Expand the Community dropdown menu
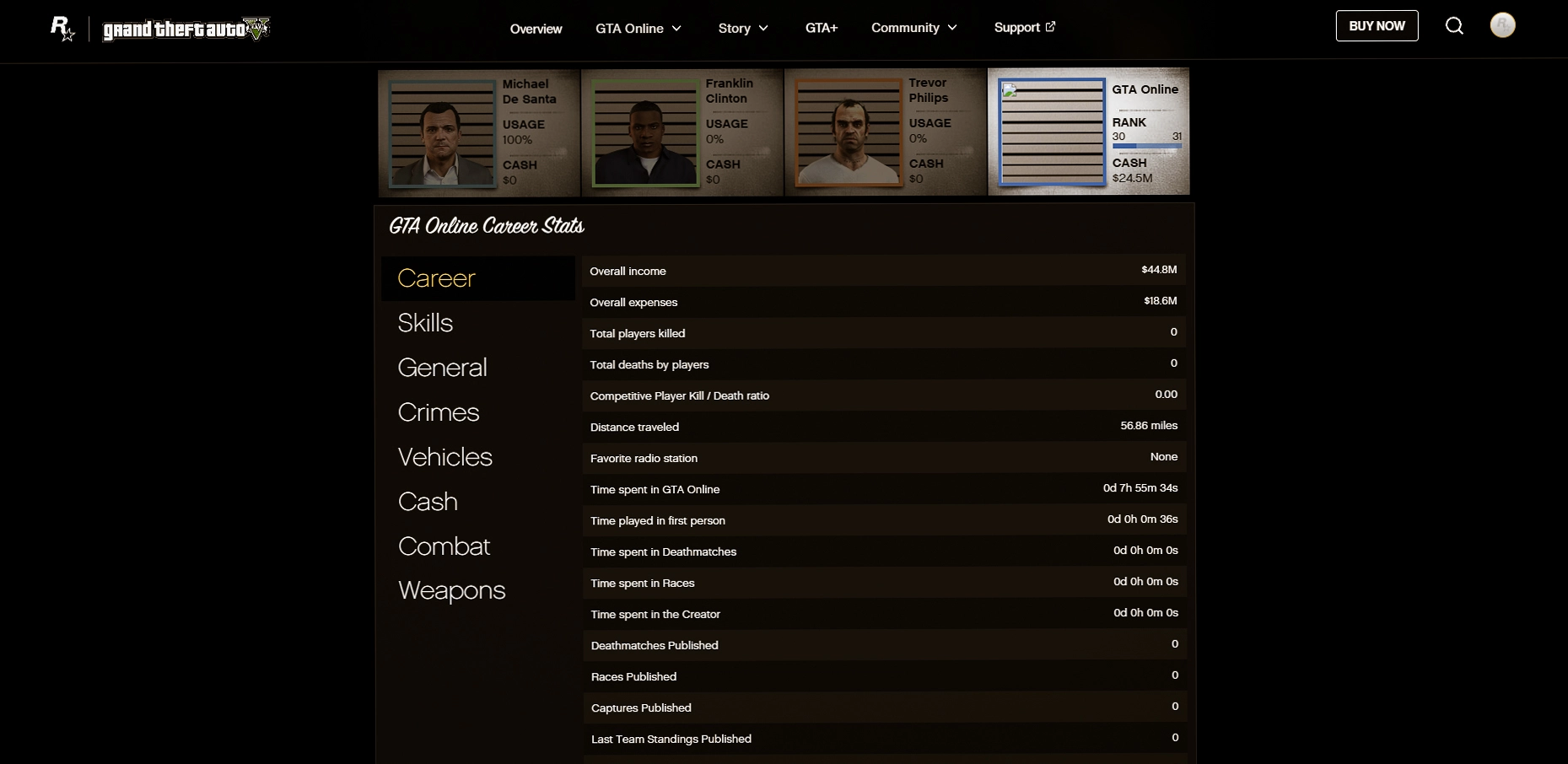Screen dimensions: 1568x764 (913, 28)
